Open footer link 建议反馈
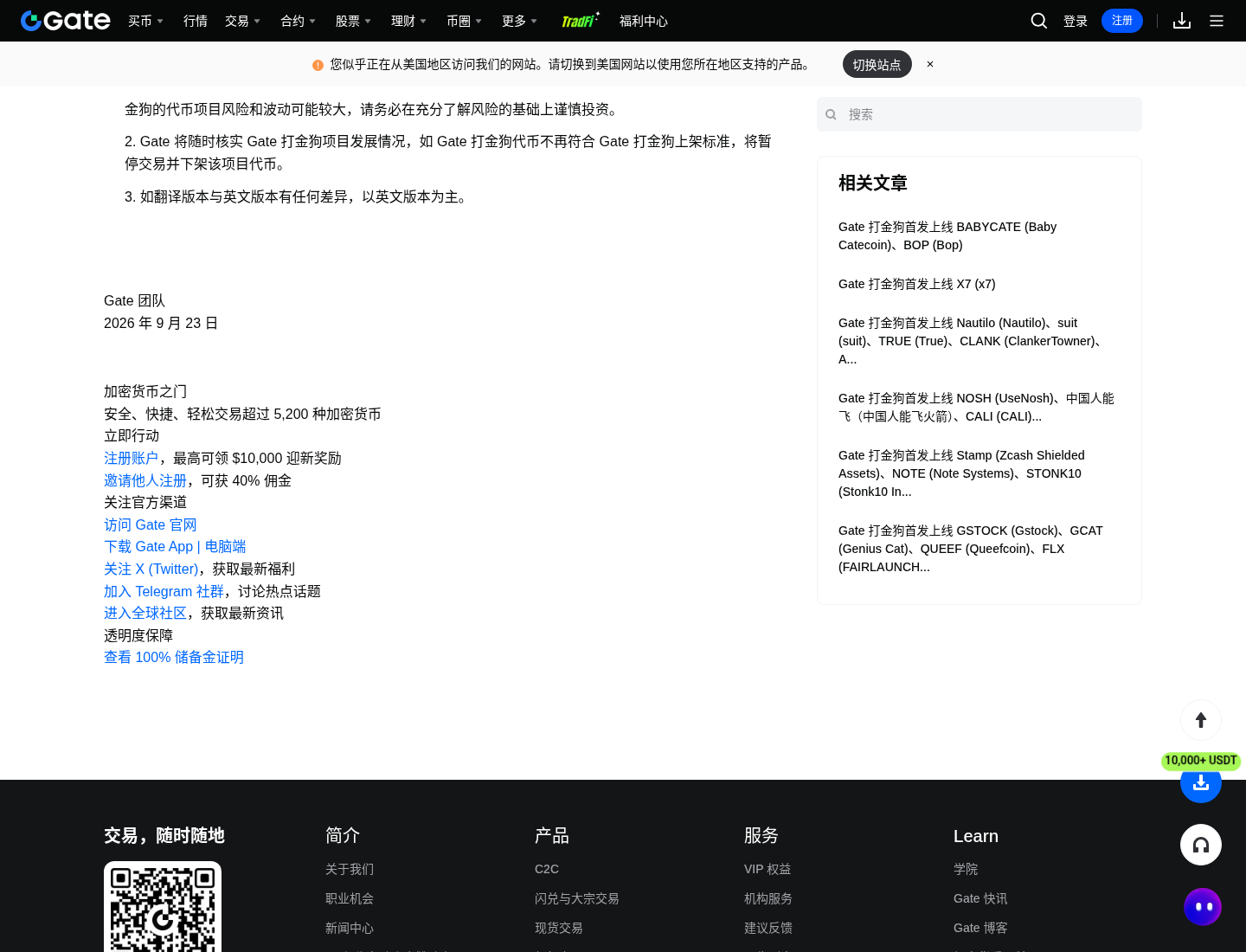The image size is (1246, 952). pyautogui.click(x=768, y=928)
